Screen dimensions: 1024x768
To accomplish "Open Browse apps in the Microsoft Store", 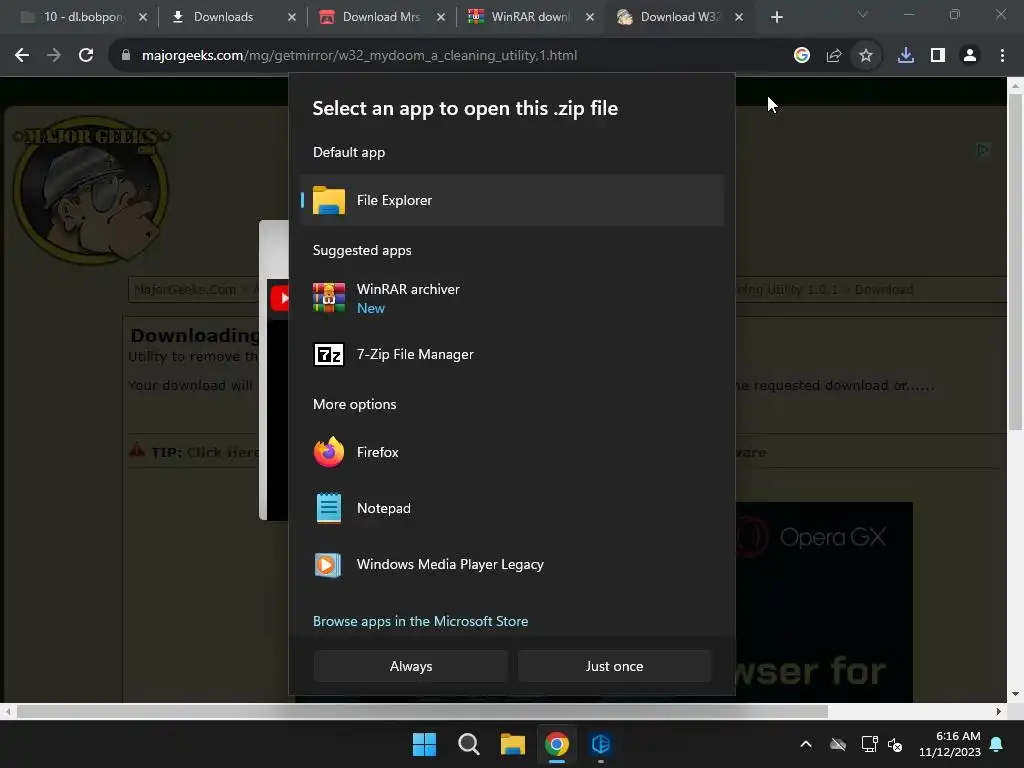I will 421,621.
